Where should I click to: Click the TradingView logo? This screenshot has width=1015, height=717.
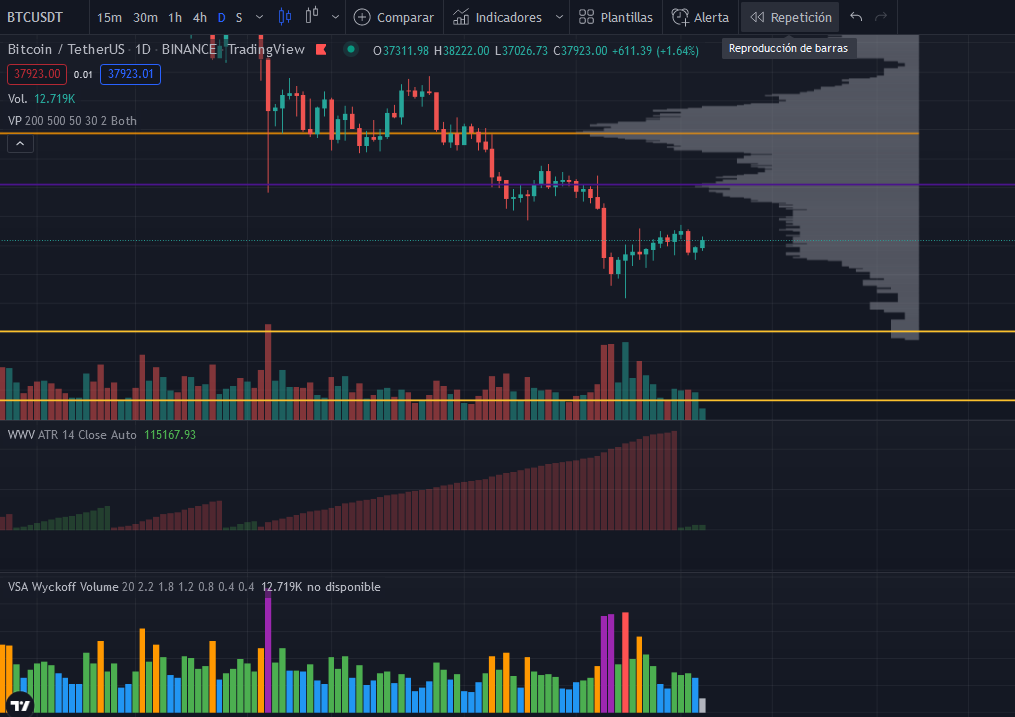click(19, 703)
